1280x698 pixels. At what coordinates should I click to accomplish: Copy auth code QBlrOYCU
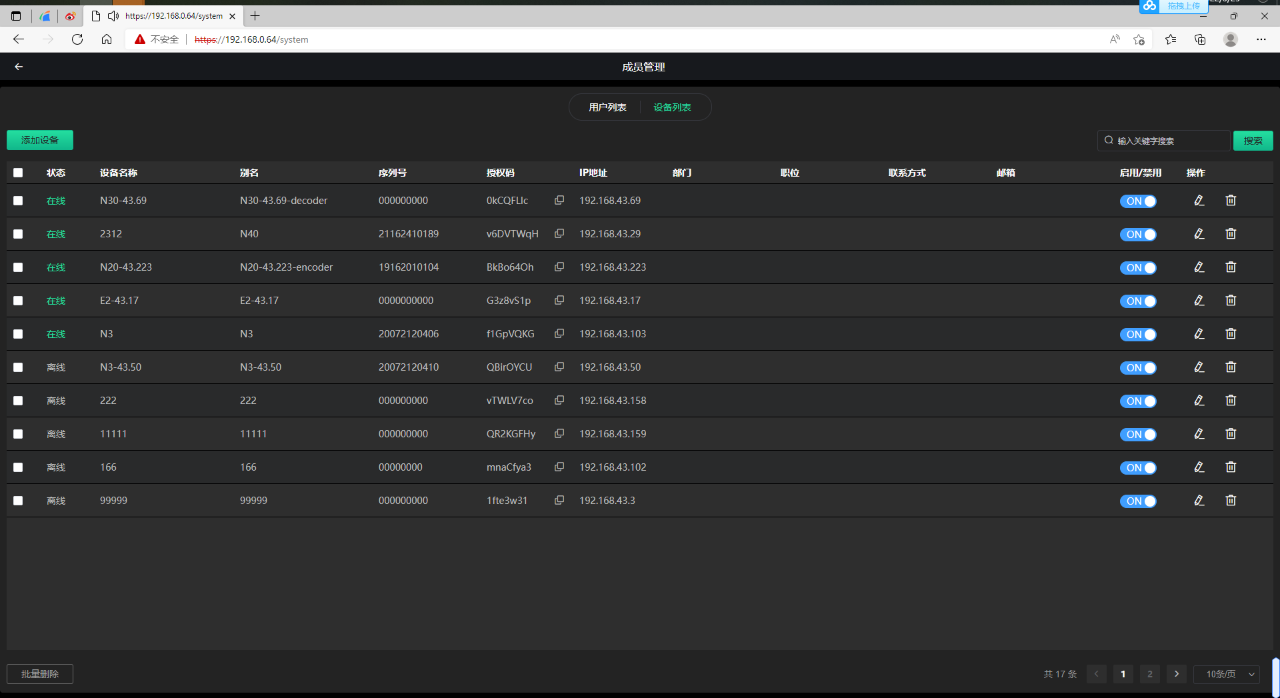click(x=559, y=367)
